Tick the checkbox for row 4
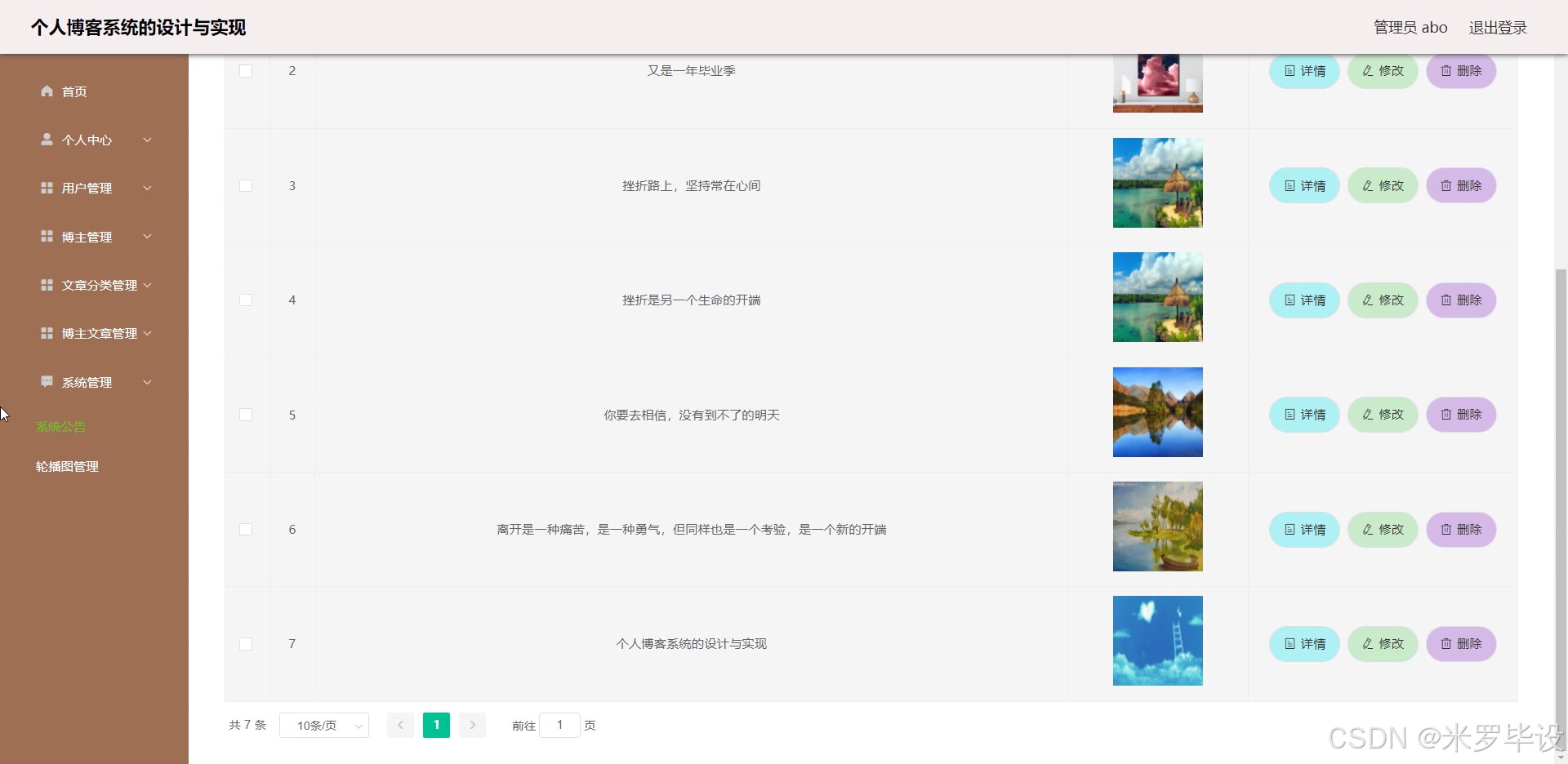Viewport: 1568px width, 764px height. tap(246, 300)
